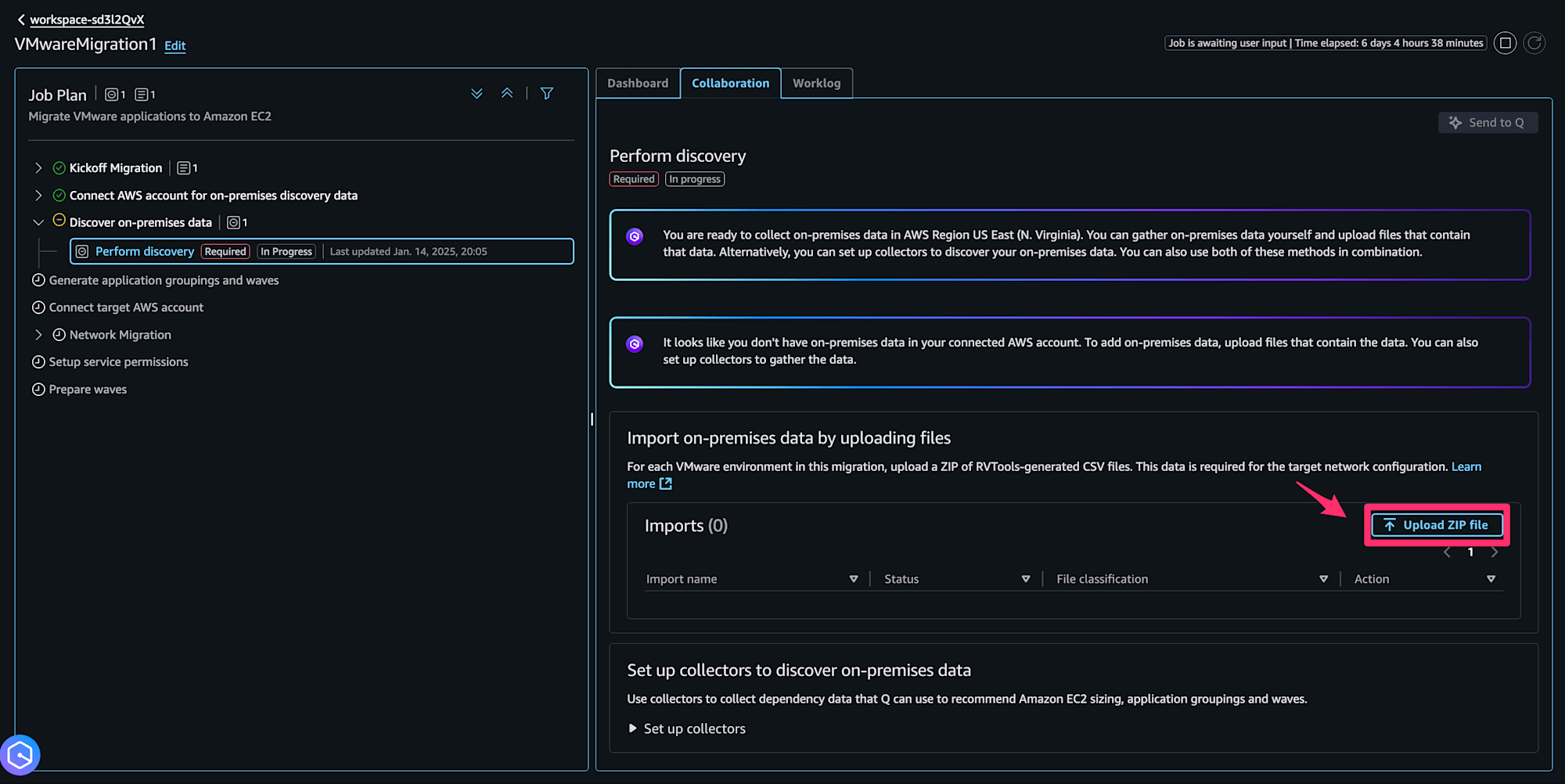Click Send to Q button
This screenshot has height=784, width=1565.
pyautogui.click(x=1488, y=123)
